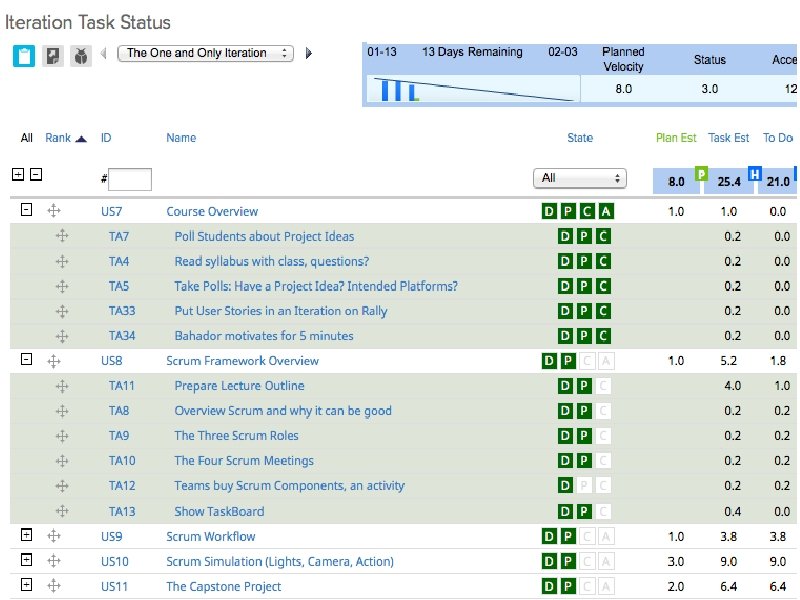The image size is (800, 600).
Task: Expand the US10 Scrum Simulation row
Action: pyautogui.click(x=28, y=561)
